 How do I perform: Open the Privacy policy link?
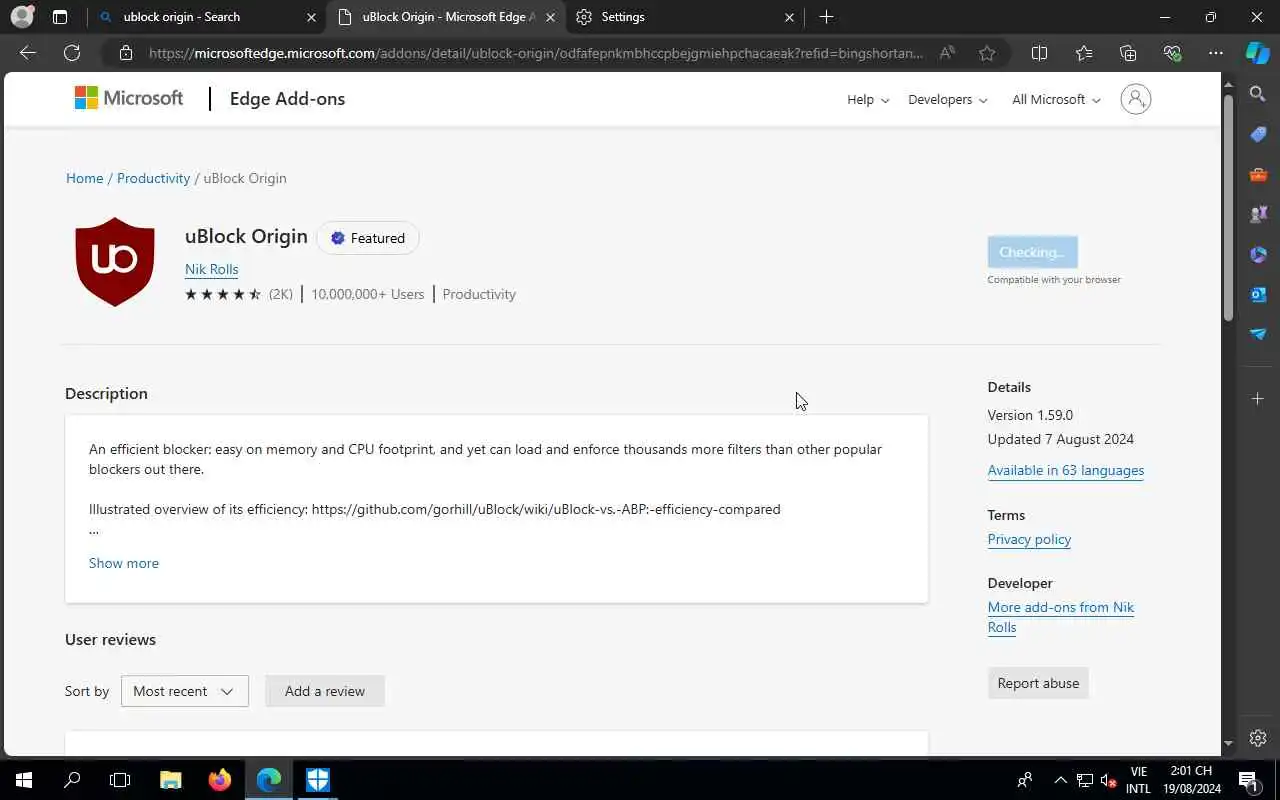(x=1029, y=539)
